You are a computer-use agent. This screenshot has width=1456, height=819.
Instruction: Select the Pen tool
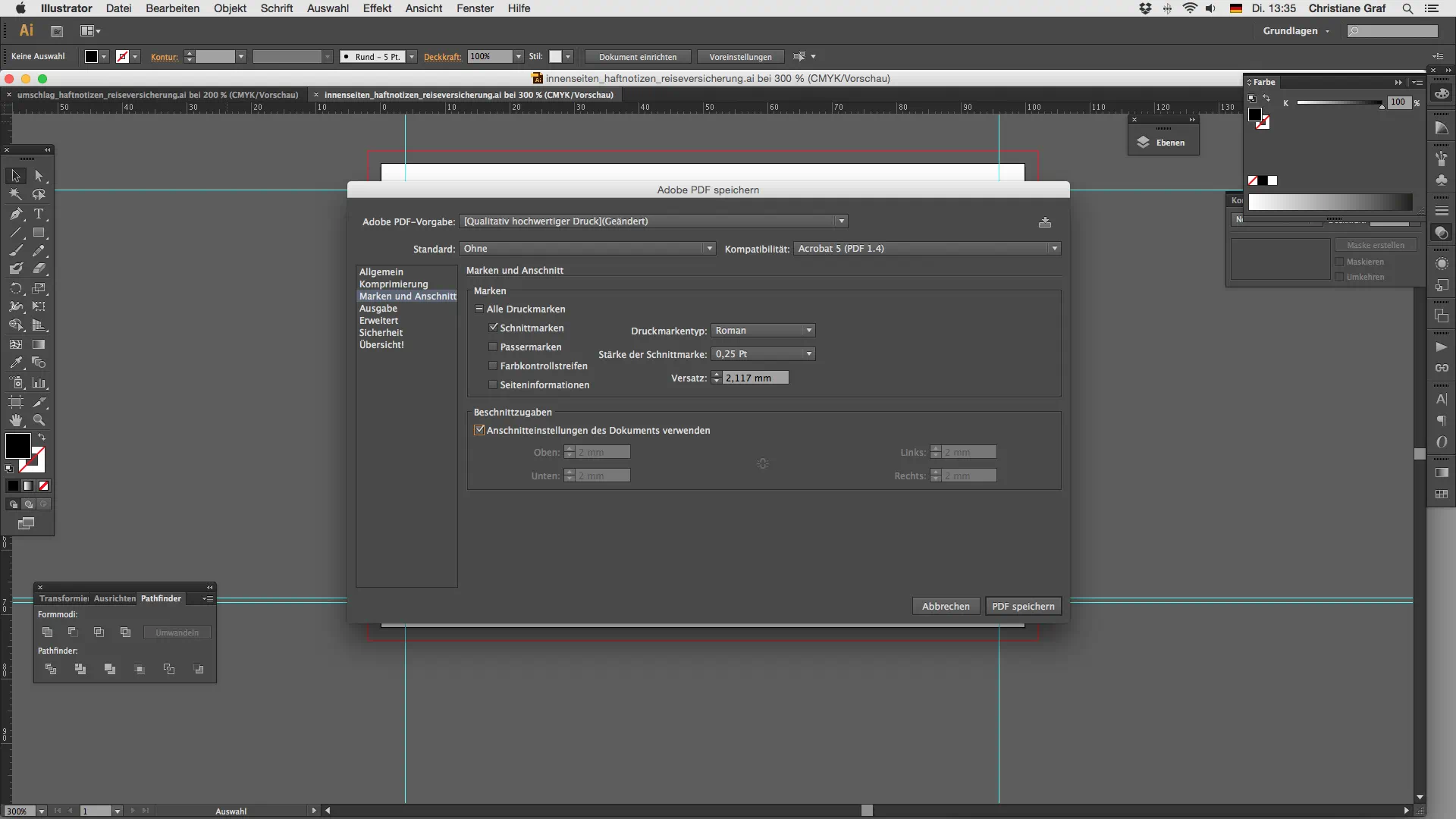[16, 214]
